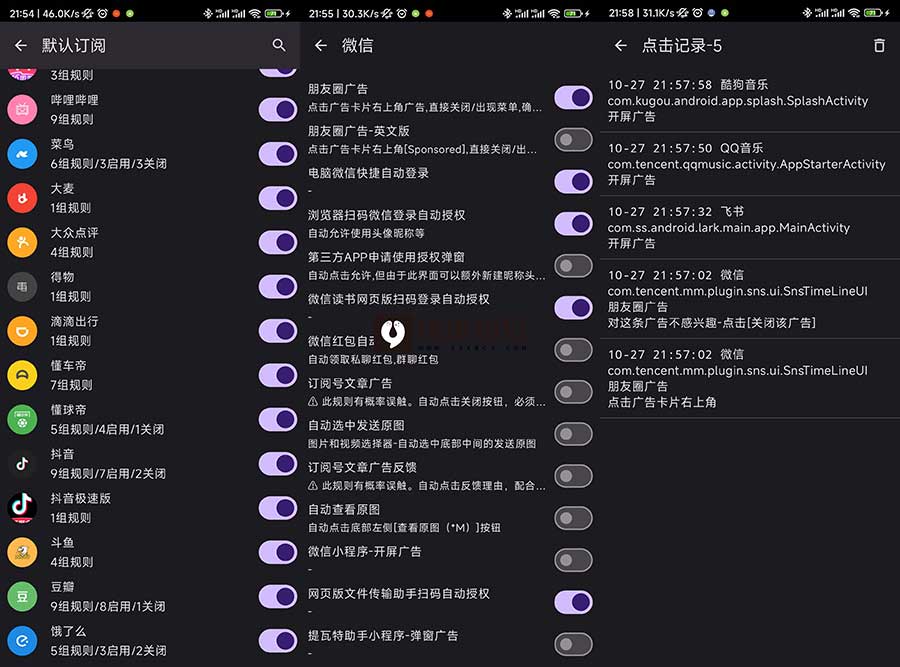
Task: Delete all click records with trash icon
Action: click(x=879, y=45)
